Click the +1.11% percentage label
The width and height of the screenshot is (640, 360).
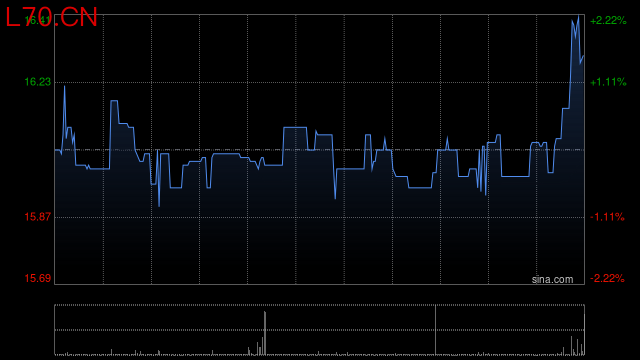pyautogui.click(x=608, y=82)
